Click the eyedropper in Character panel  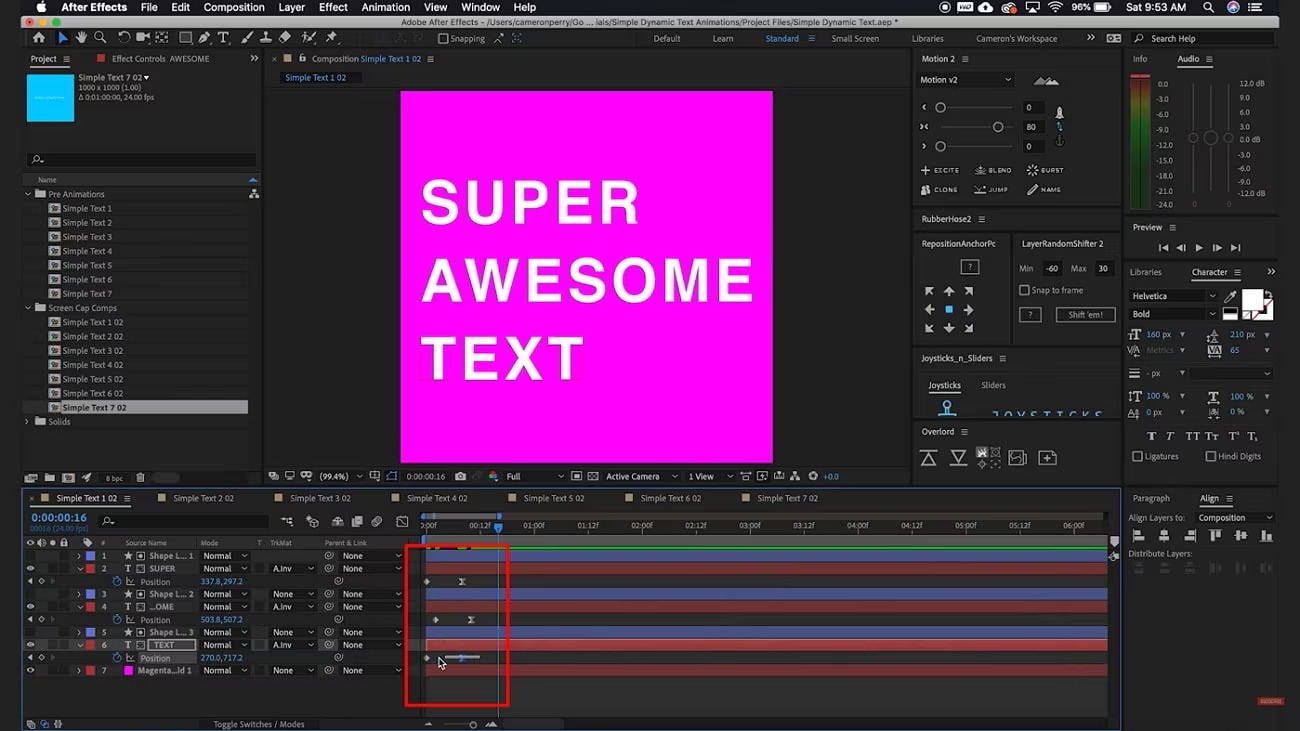coord(1229,296)
